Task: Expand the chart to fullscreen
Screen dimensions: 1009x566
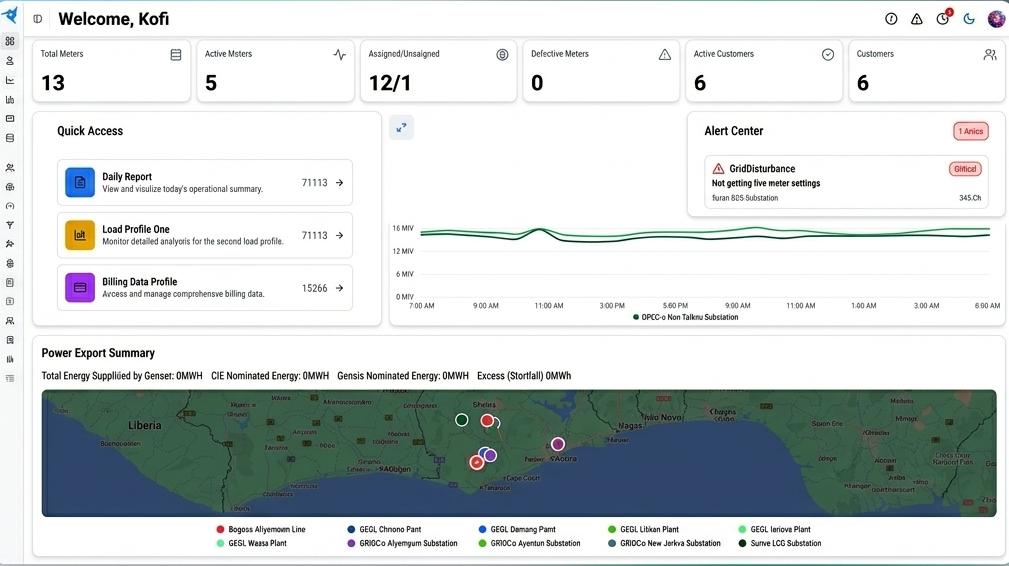Action: (401, 127)
